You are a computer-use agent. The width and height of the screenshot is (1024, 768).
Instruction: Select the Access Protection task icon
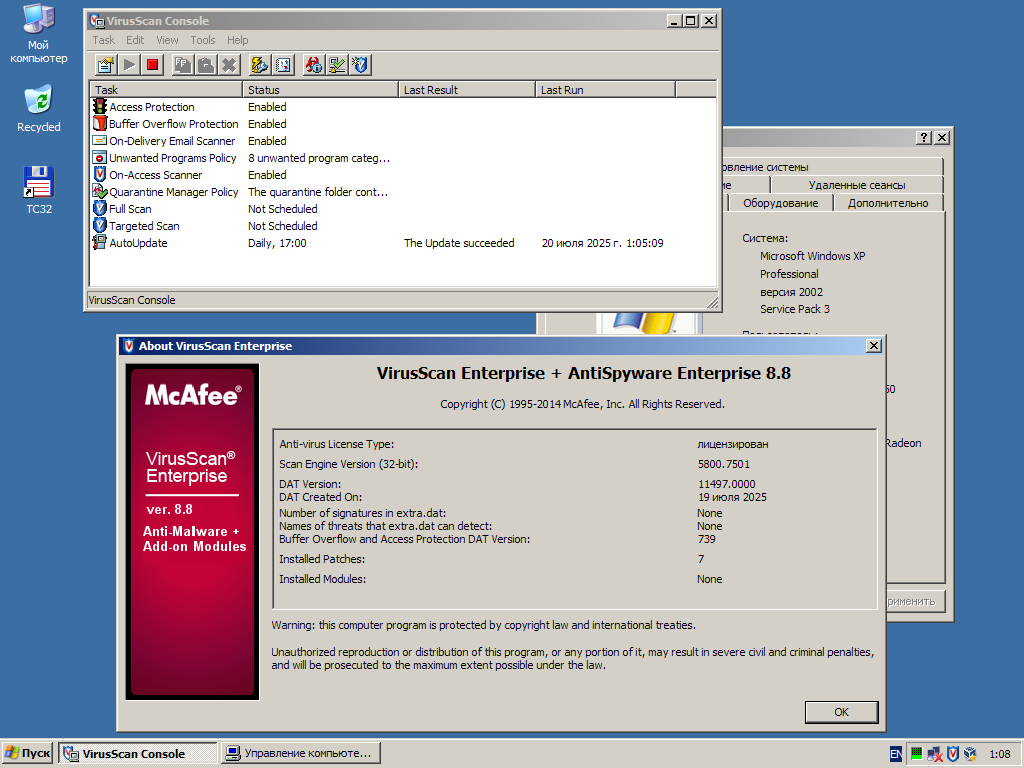[99, 106]
